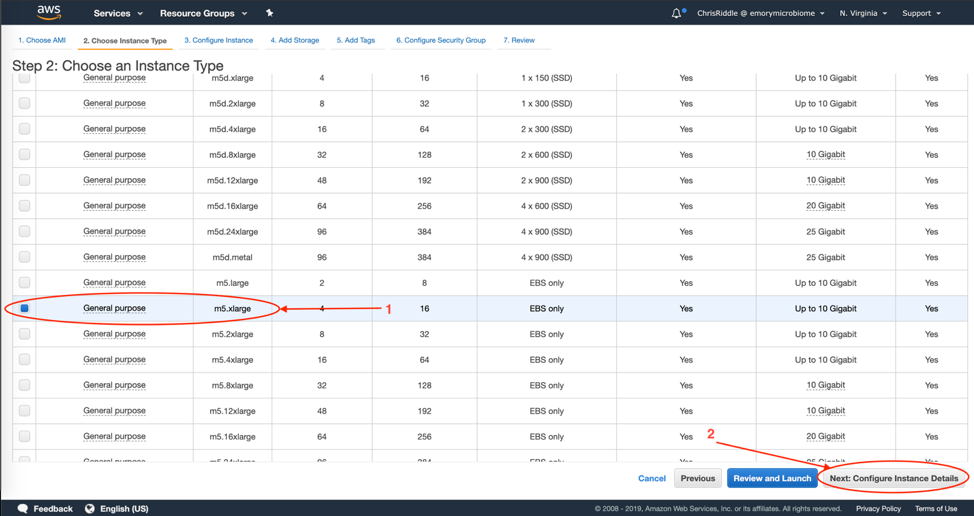Select the m5.xlarge instance checkbox
The height and width of the screenshot is (516, 974).
tap(25, 308)
